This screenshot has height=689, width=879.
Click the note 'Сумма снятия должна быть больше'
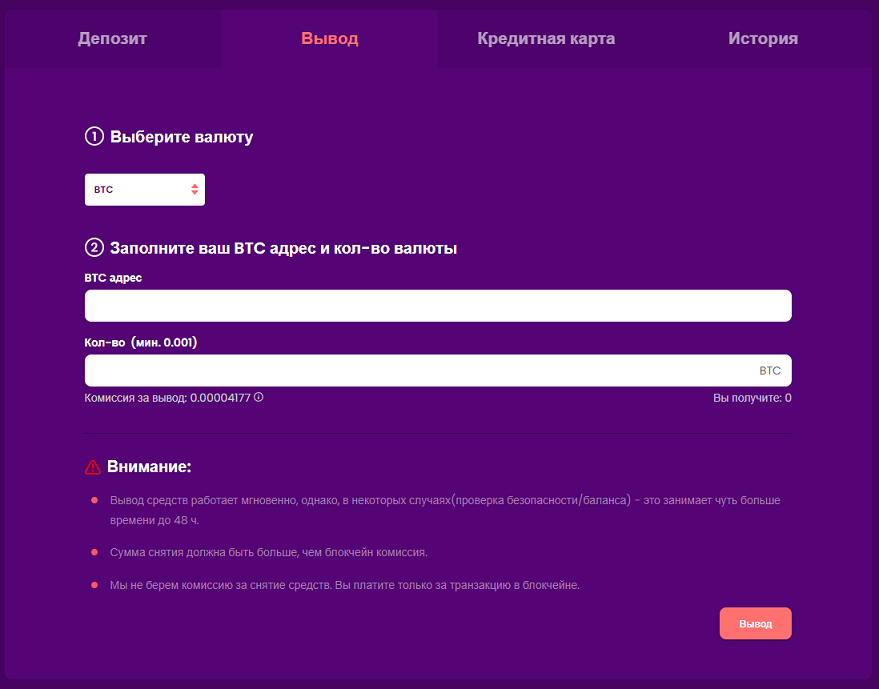pyautogui.click(x=269, y=552)
